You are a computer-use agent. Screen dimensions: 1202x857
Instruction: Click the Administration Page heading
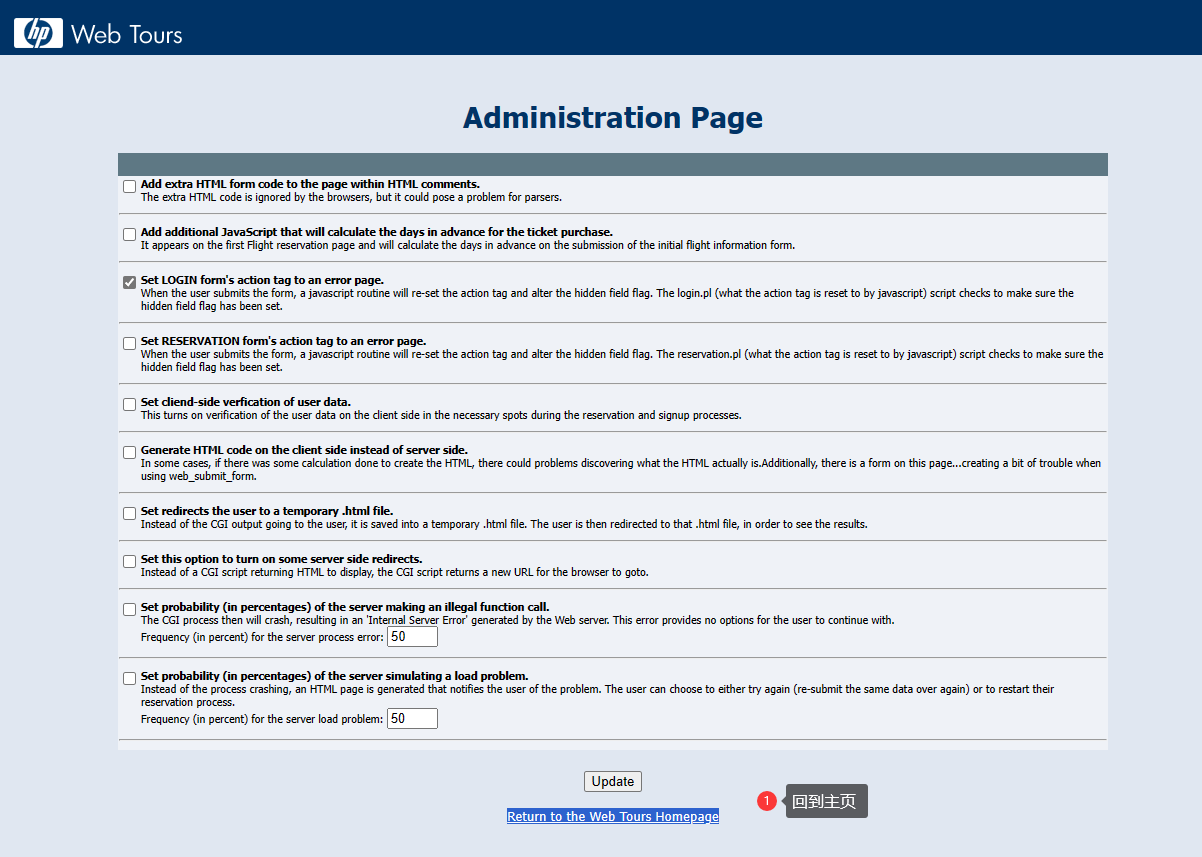click(x=613, y=118)
